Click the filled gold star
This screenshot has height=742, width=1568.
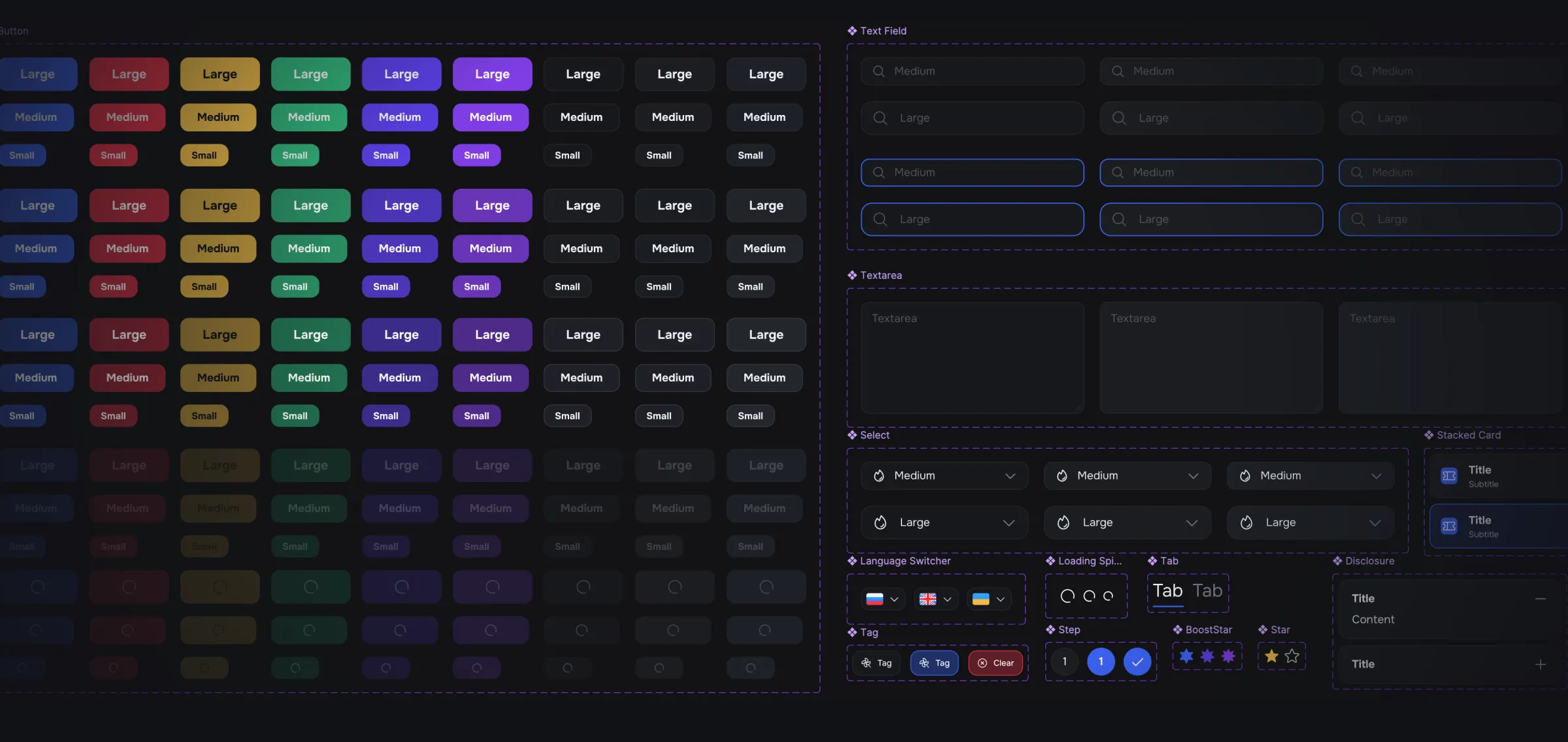(1271, 656)
